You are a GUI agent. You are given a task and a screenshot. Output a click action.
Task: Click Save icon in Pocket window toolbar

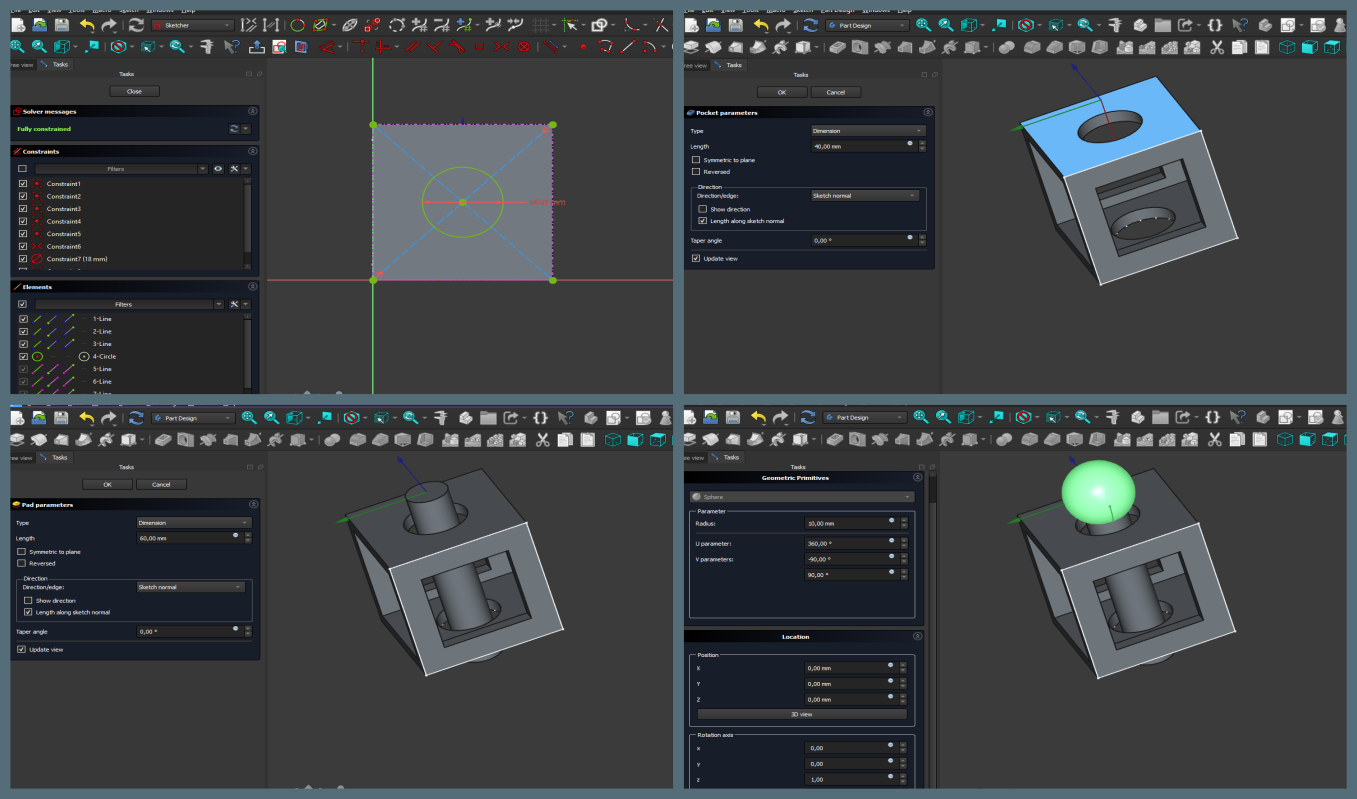click(736, 25)
